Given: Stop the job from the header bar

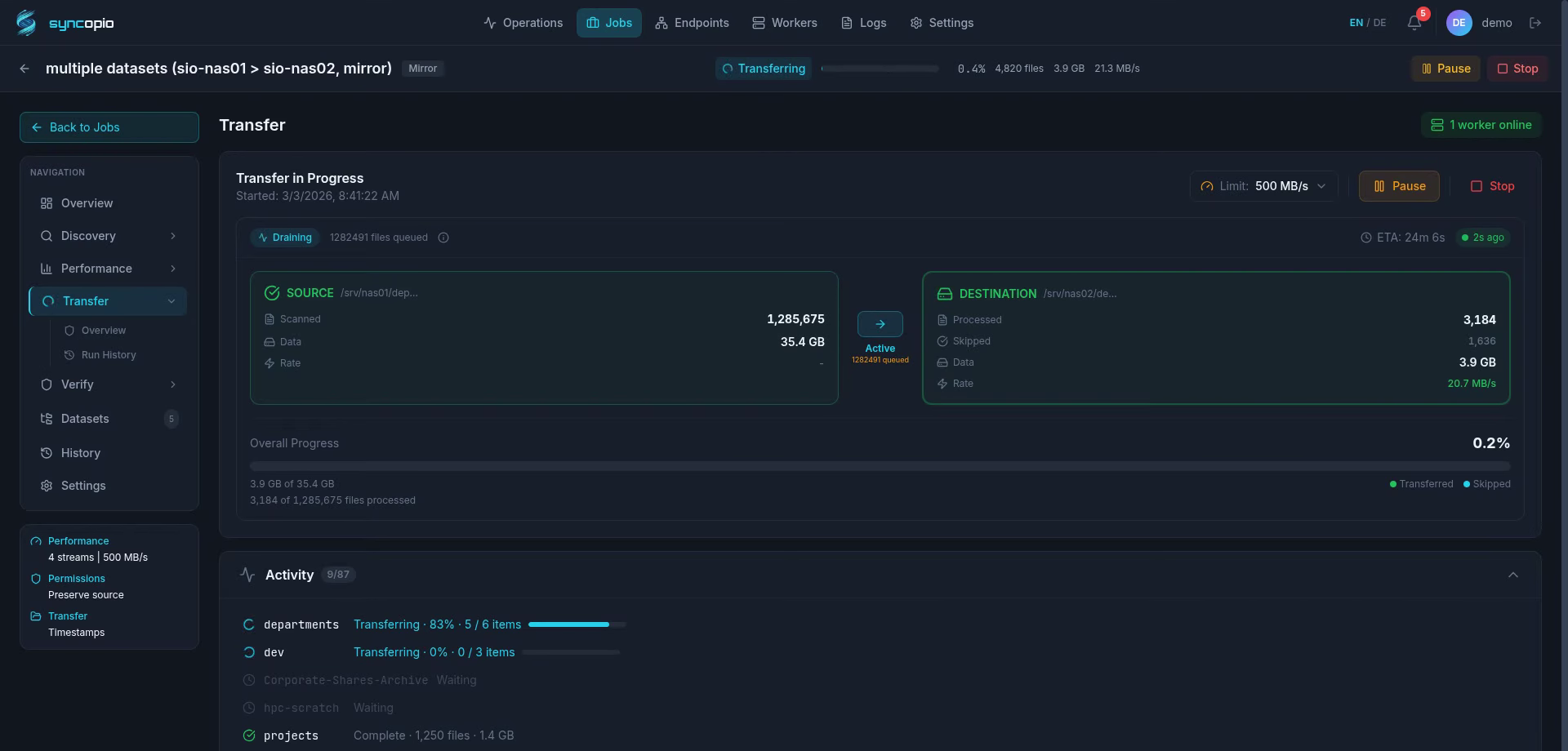Looking at the screenshot, I should 1517,69.
